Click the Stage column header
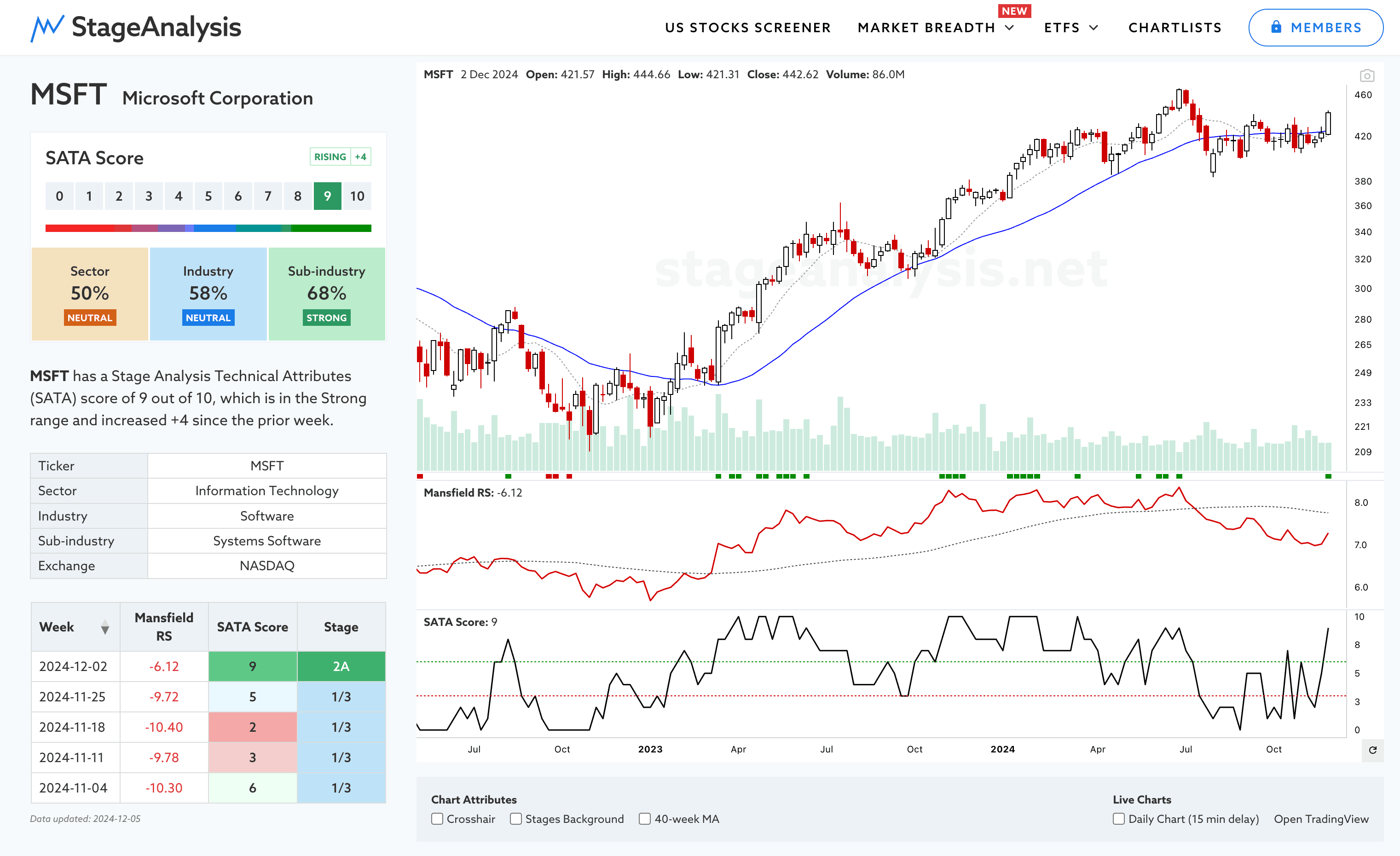Viewport: 1400px width, 856px height. click(x=341, y=627)
